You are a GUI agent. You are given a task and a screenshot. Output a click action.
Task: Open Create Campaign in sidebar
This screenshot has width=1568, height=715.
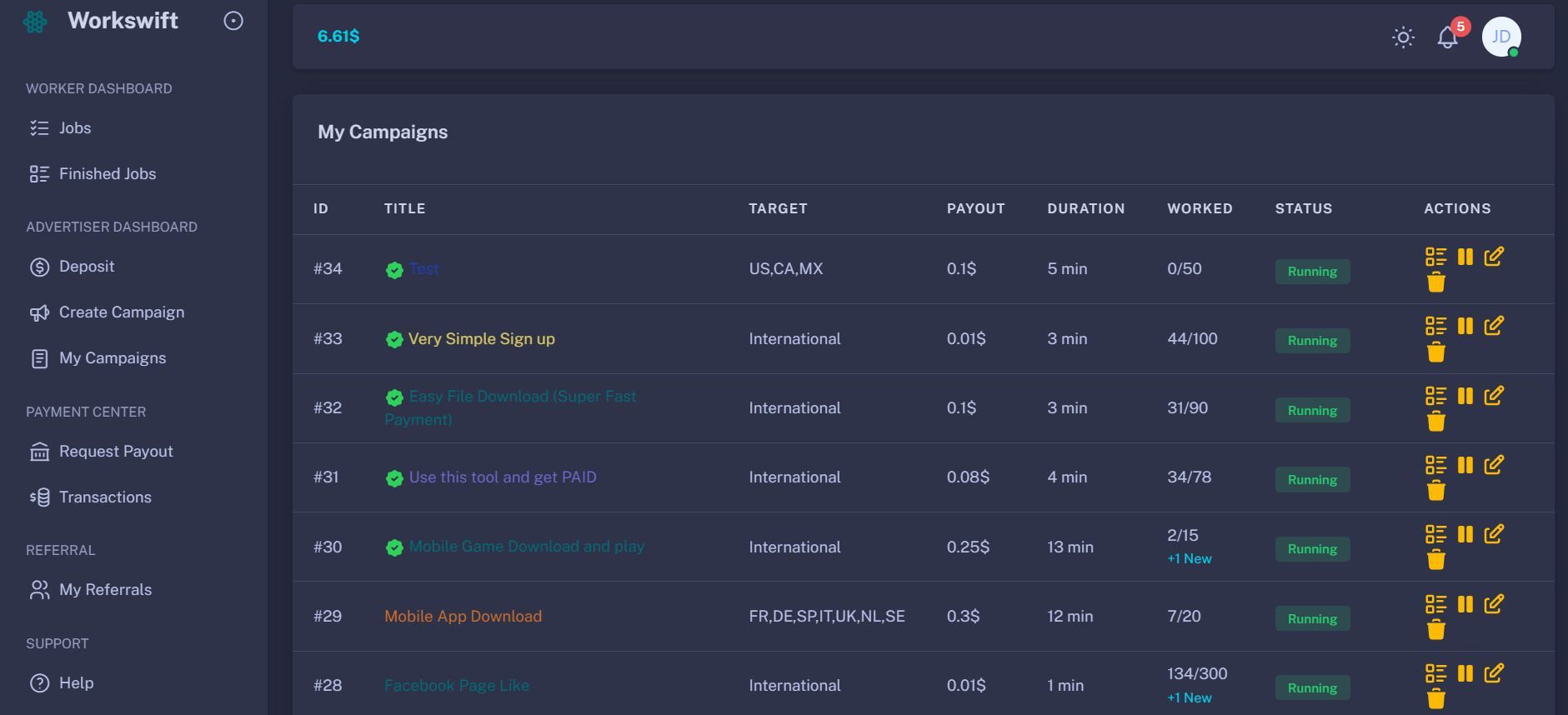(x=121, y=312)
